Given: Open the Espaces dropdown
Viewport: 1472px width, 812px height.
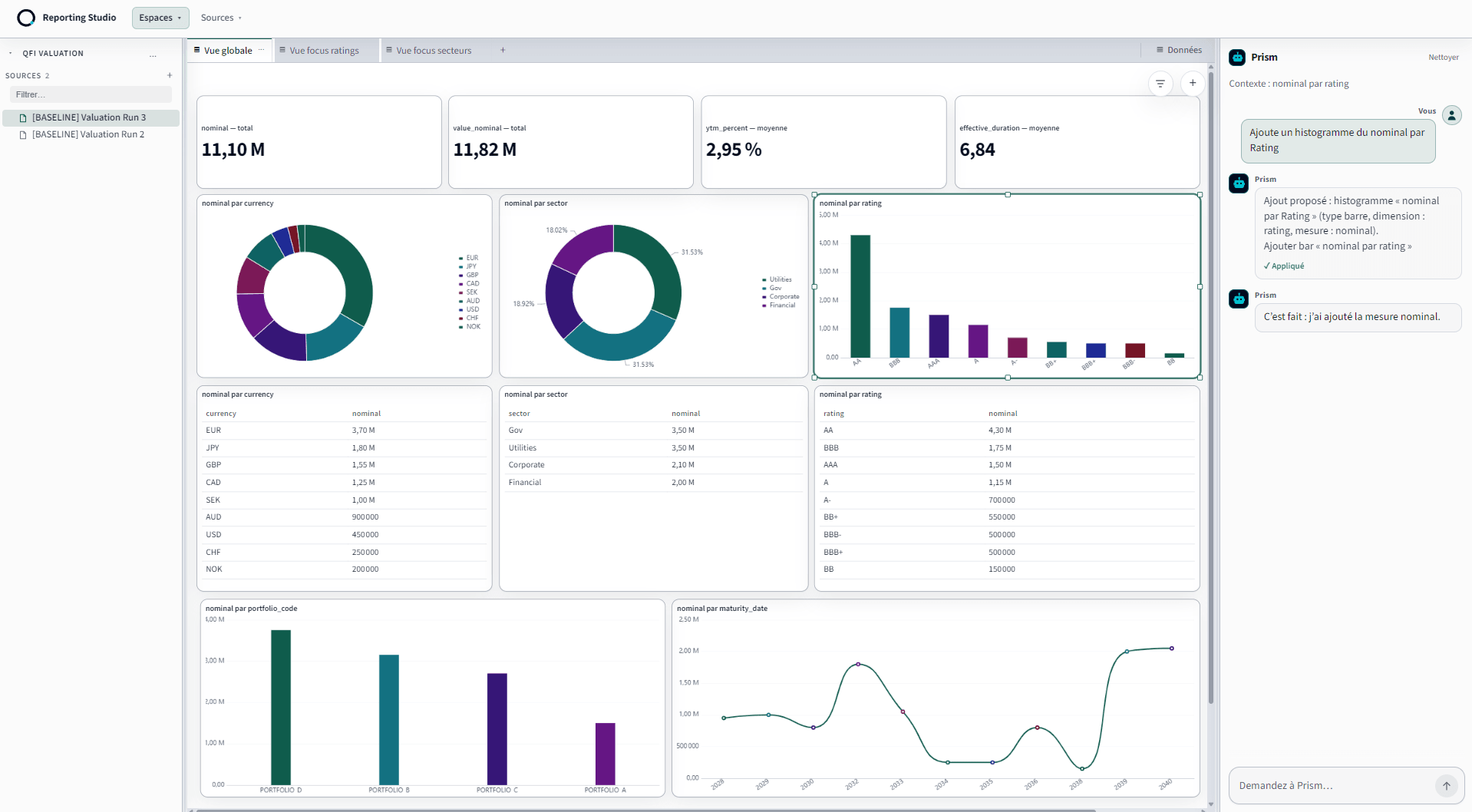Looking at the screenshot, I should coord(160,18).
